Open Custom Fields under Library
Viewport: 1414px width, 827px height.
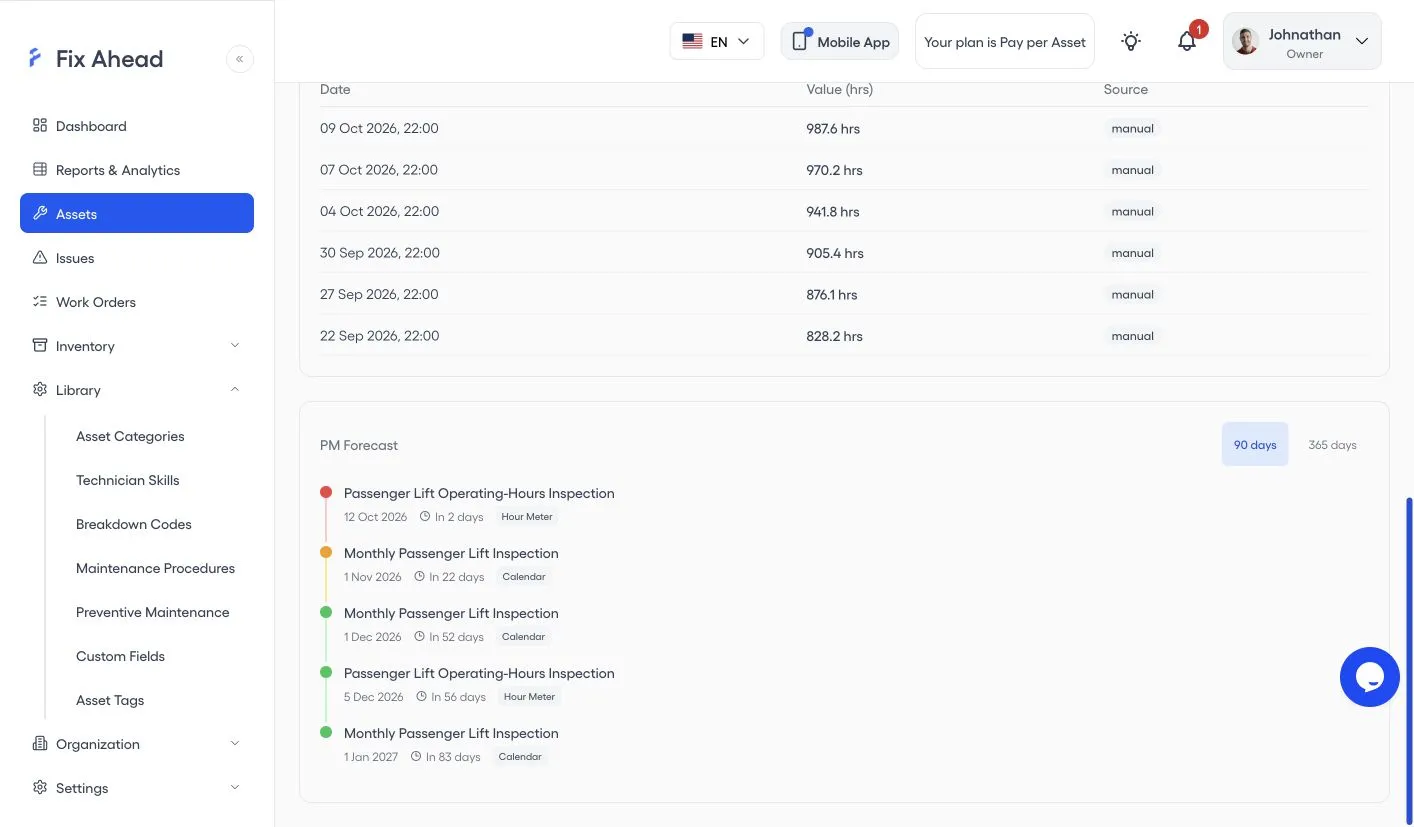coord(120,656)
